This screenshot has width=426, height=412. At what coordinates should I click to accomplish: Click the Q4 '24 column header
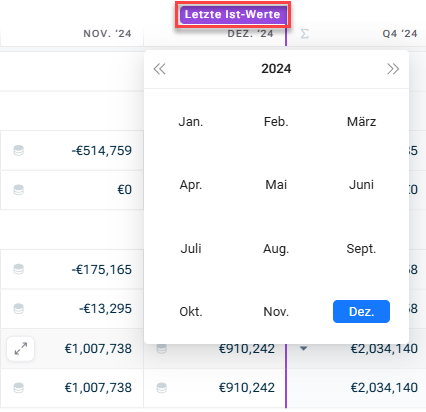click(x=400, y=34)
